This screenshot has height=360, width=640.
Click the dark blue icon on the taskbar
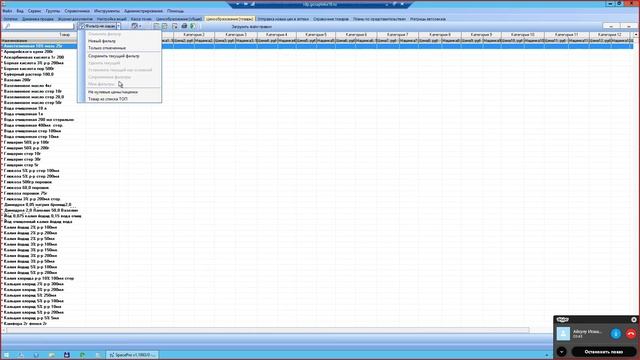coord(67,355)
